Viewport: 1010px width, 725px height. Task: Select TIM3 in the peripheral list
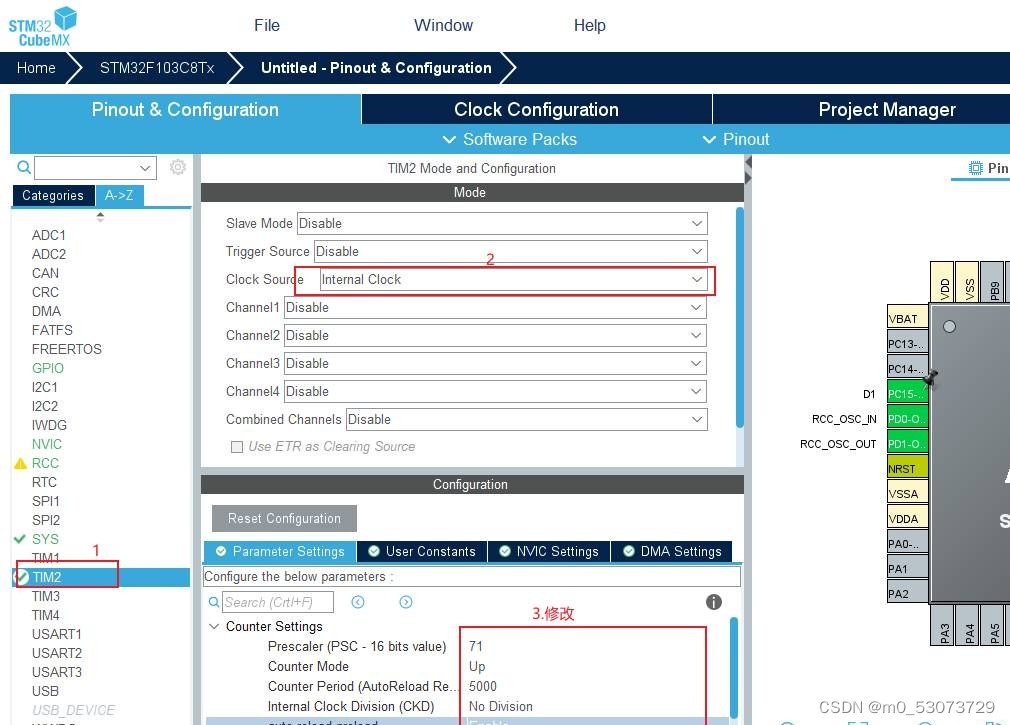[46, 596]
